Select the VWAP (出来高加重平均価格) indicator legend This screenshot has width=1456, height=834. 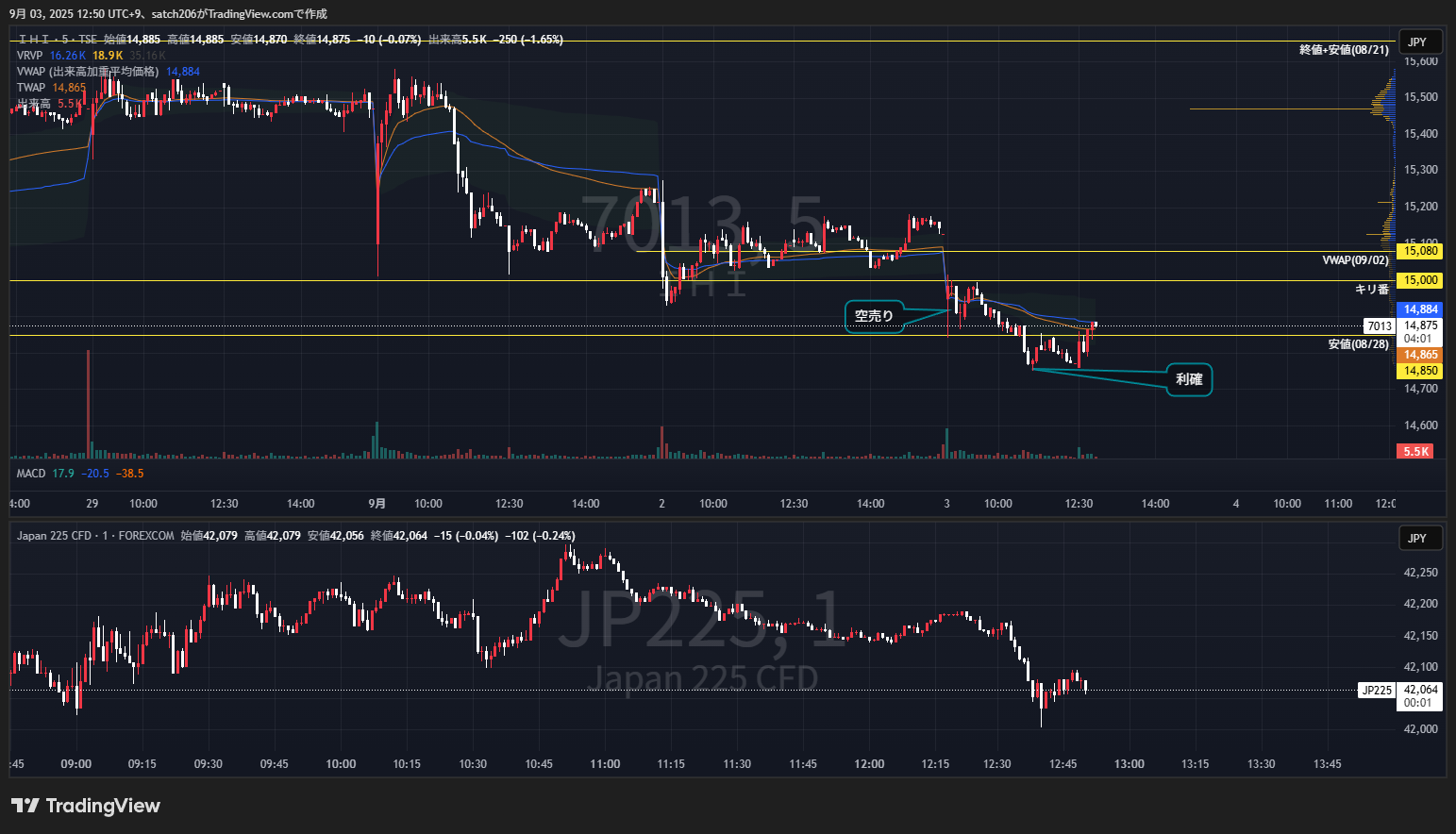[88, 72]
